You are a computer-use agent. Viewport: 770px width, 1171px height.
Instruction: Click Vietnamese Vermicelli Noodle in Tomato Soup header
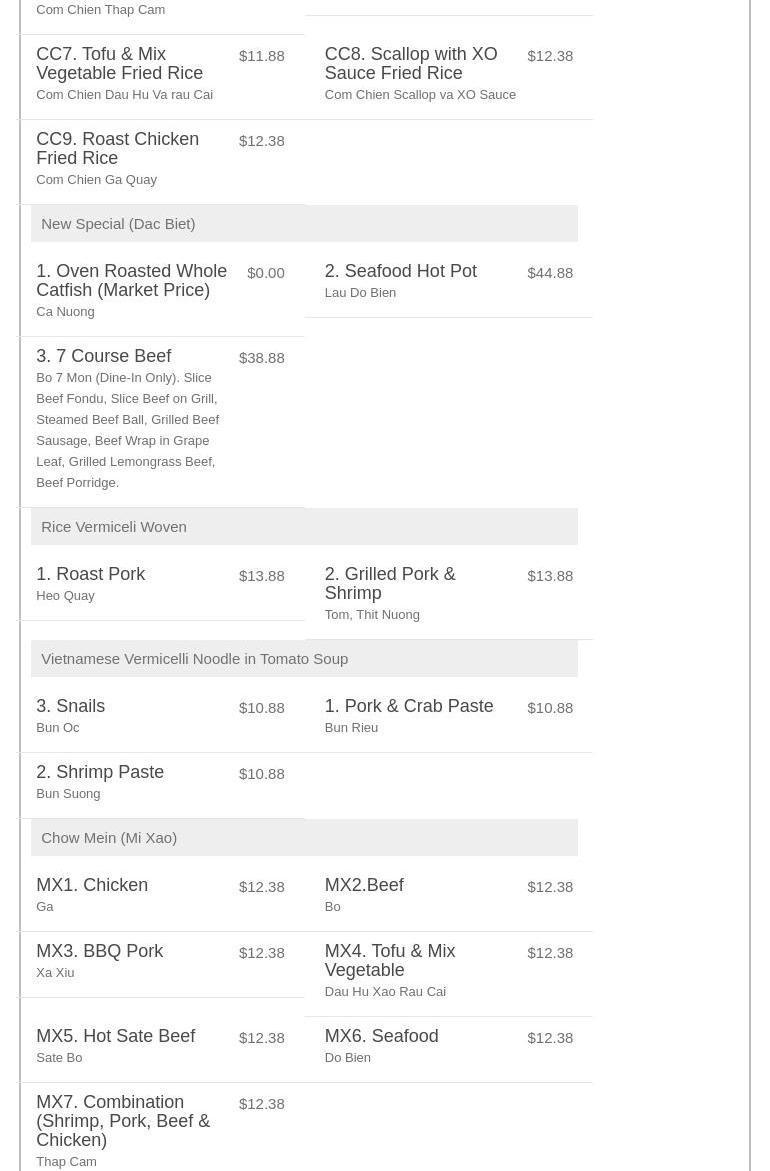(x=194, y=659)
